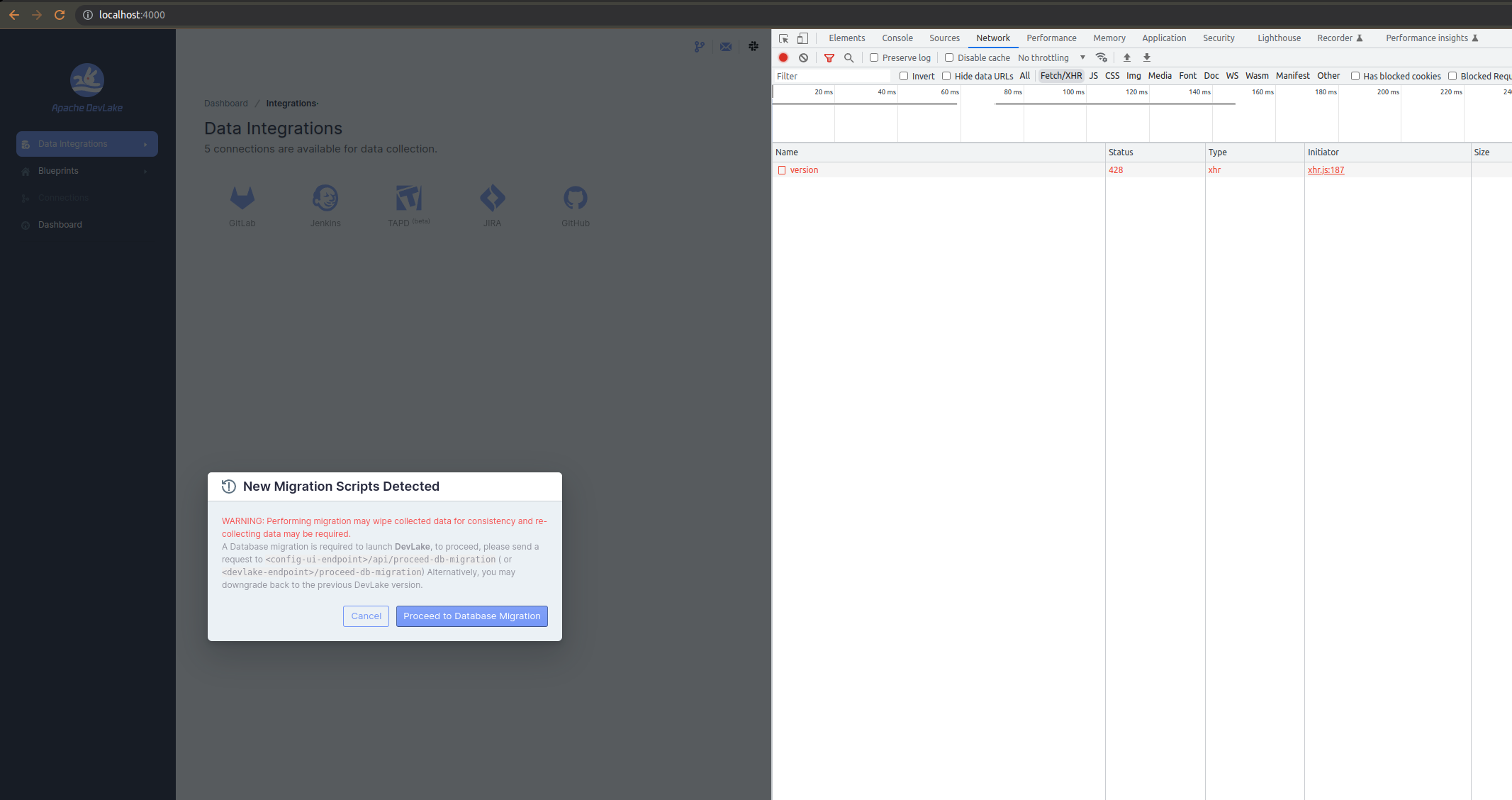Open the xhr.js:187 initiator link
Viewport: 1512px width, 800px height.
pos(1326,170)
